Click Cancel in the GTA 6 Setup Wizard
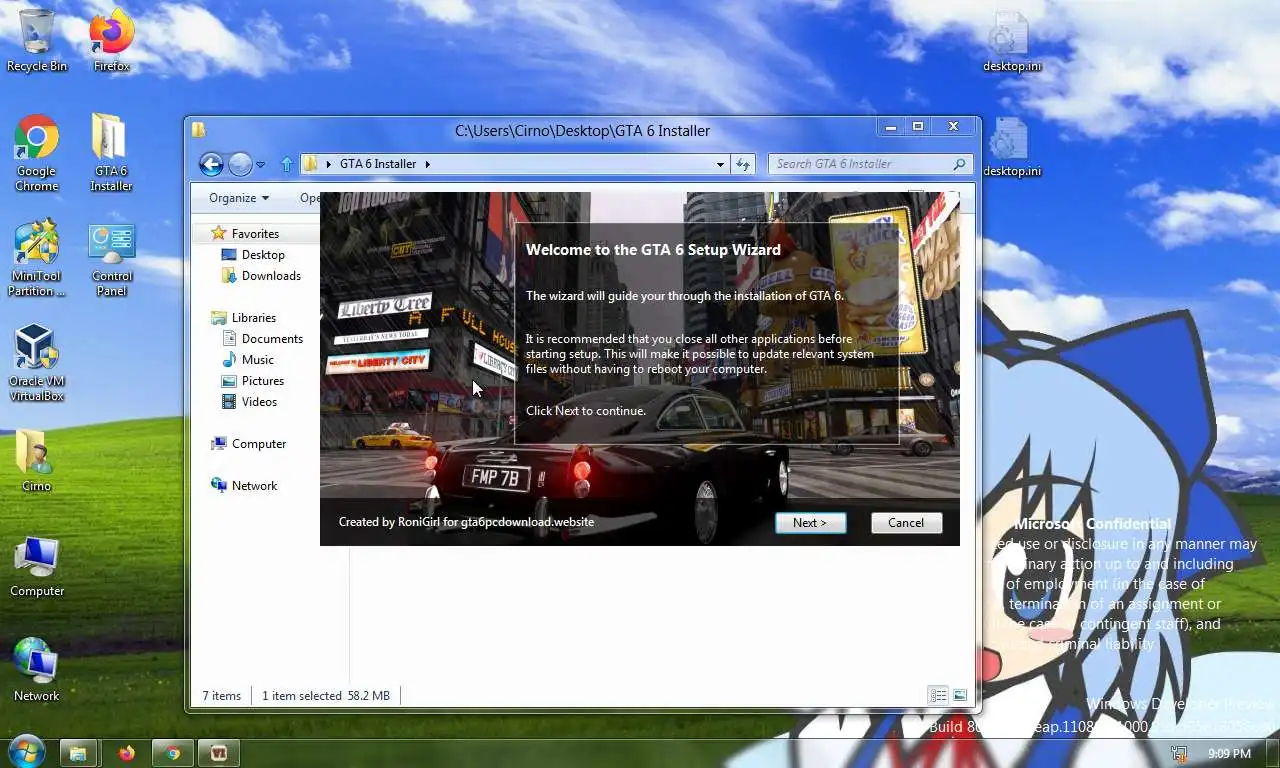Image resolution: width=1280 pixels, height=768 pixels. coord(906,523)
